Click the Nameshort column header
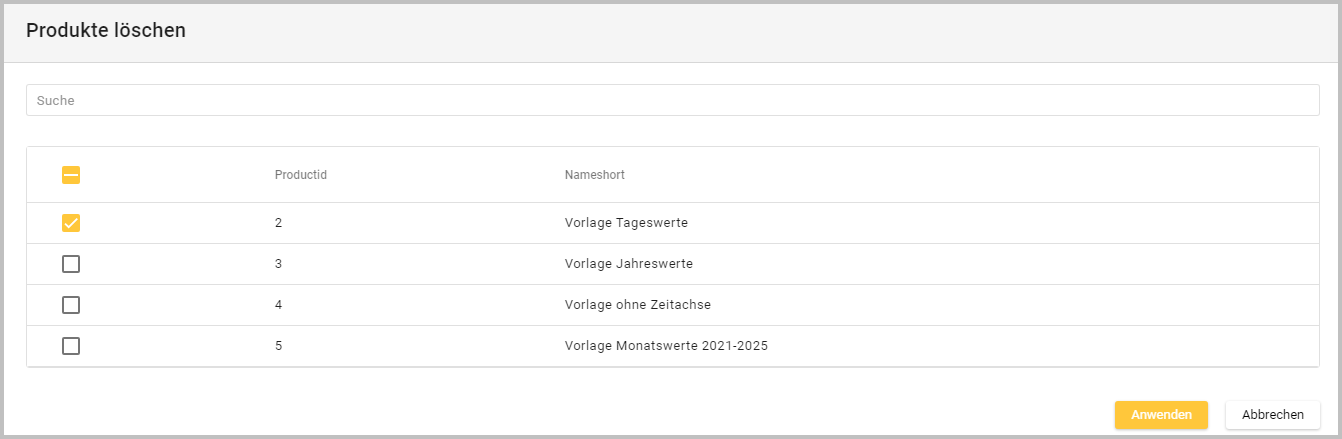This screenshot has width=1342, height=439. pyautogui.click(x=594, y=175)
